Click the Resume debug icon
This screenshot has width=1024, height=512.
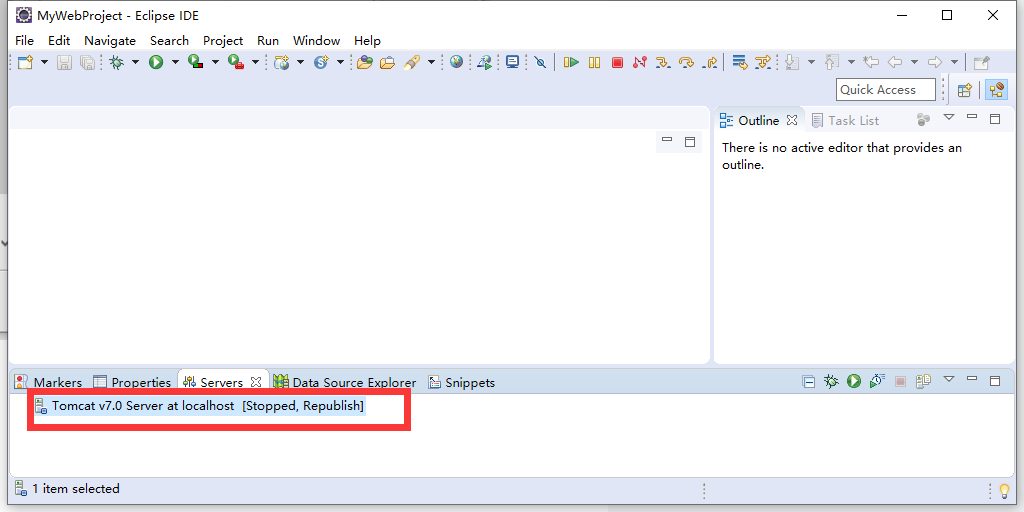tap(571, 62)
